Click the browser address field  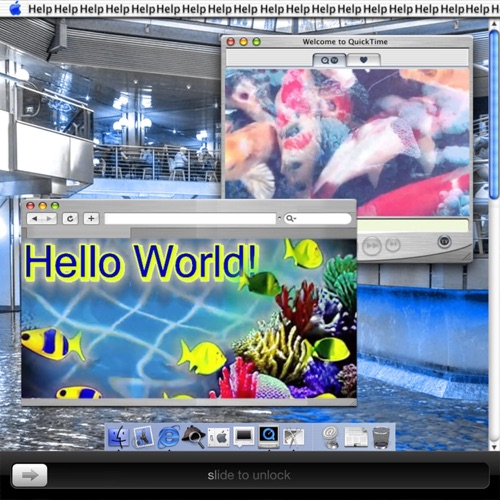coord(190,219)
